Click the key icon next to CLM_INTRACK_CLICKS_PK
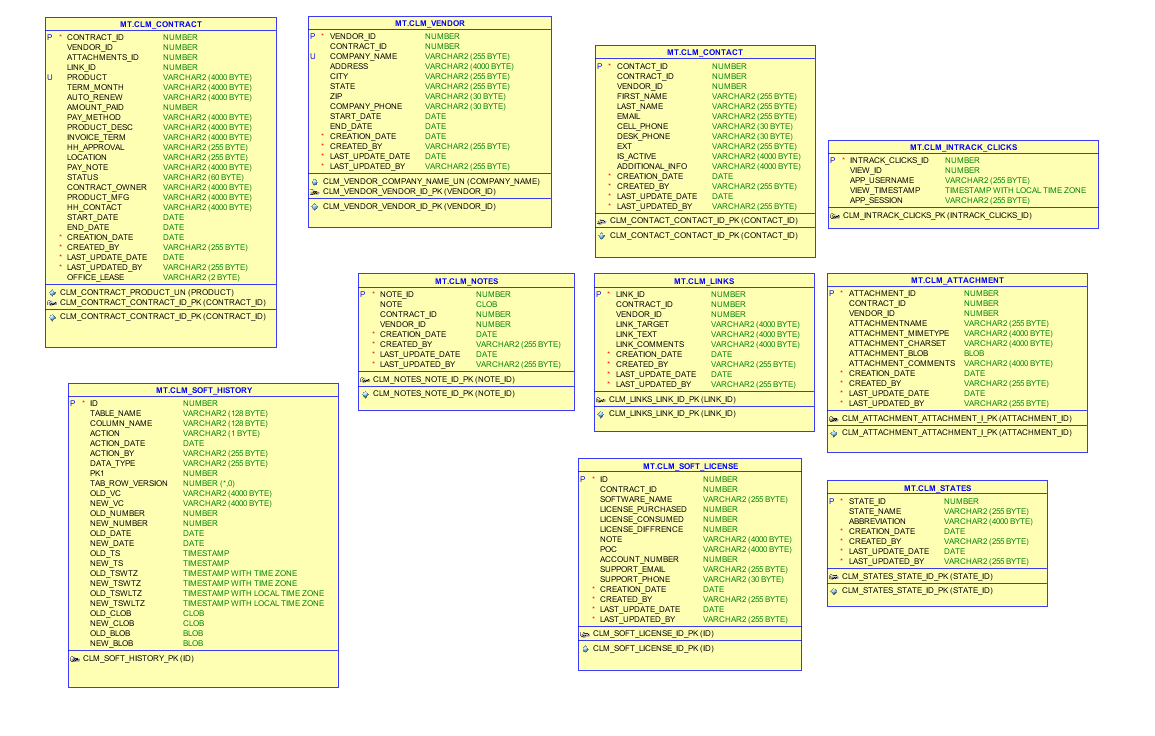 click(x=835, y=216)
